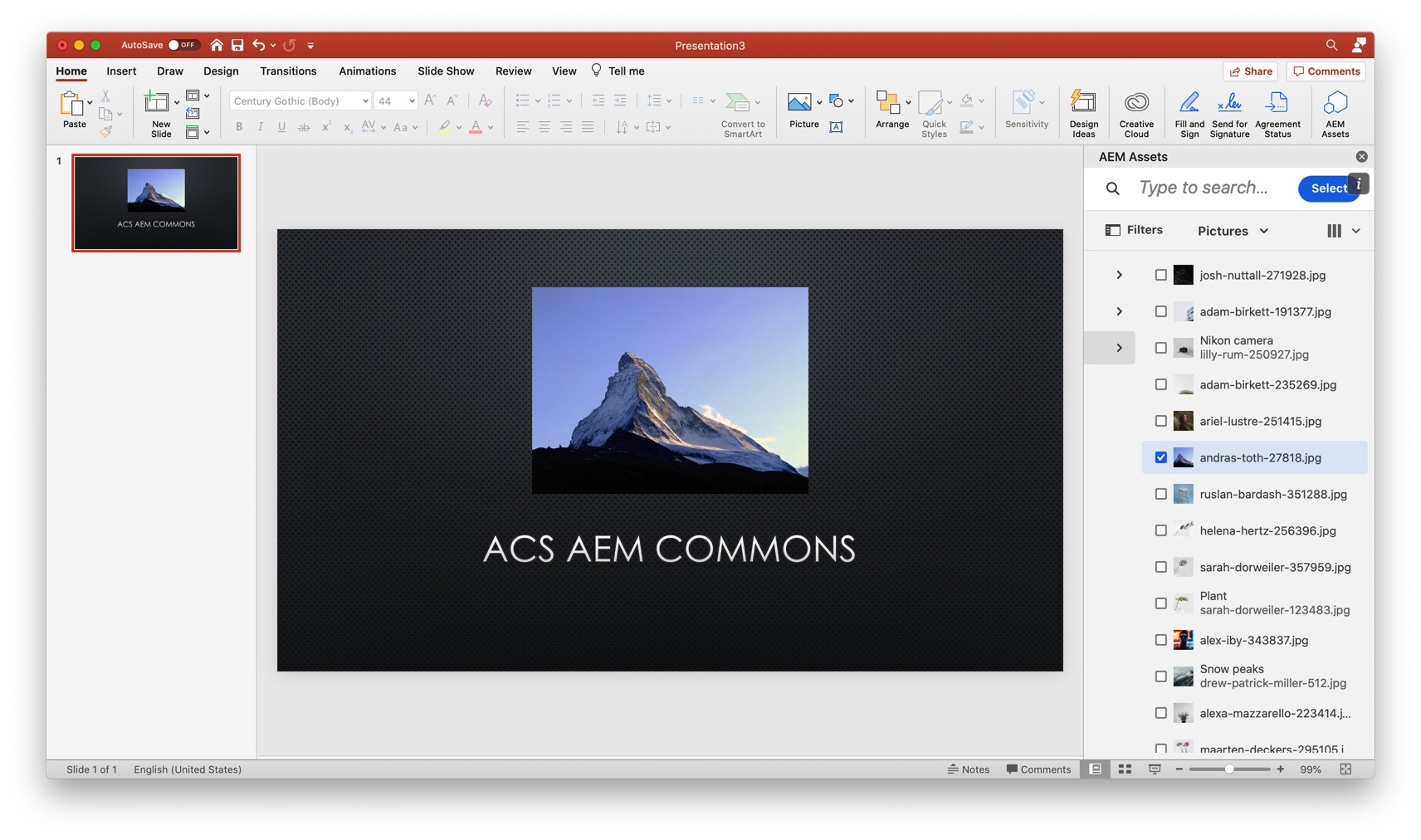Open Creative Cloud from the ribbon
1421x840 pixels.
tap(1136, 113)
